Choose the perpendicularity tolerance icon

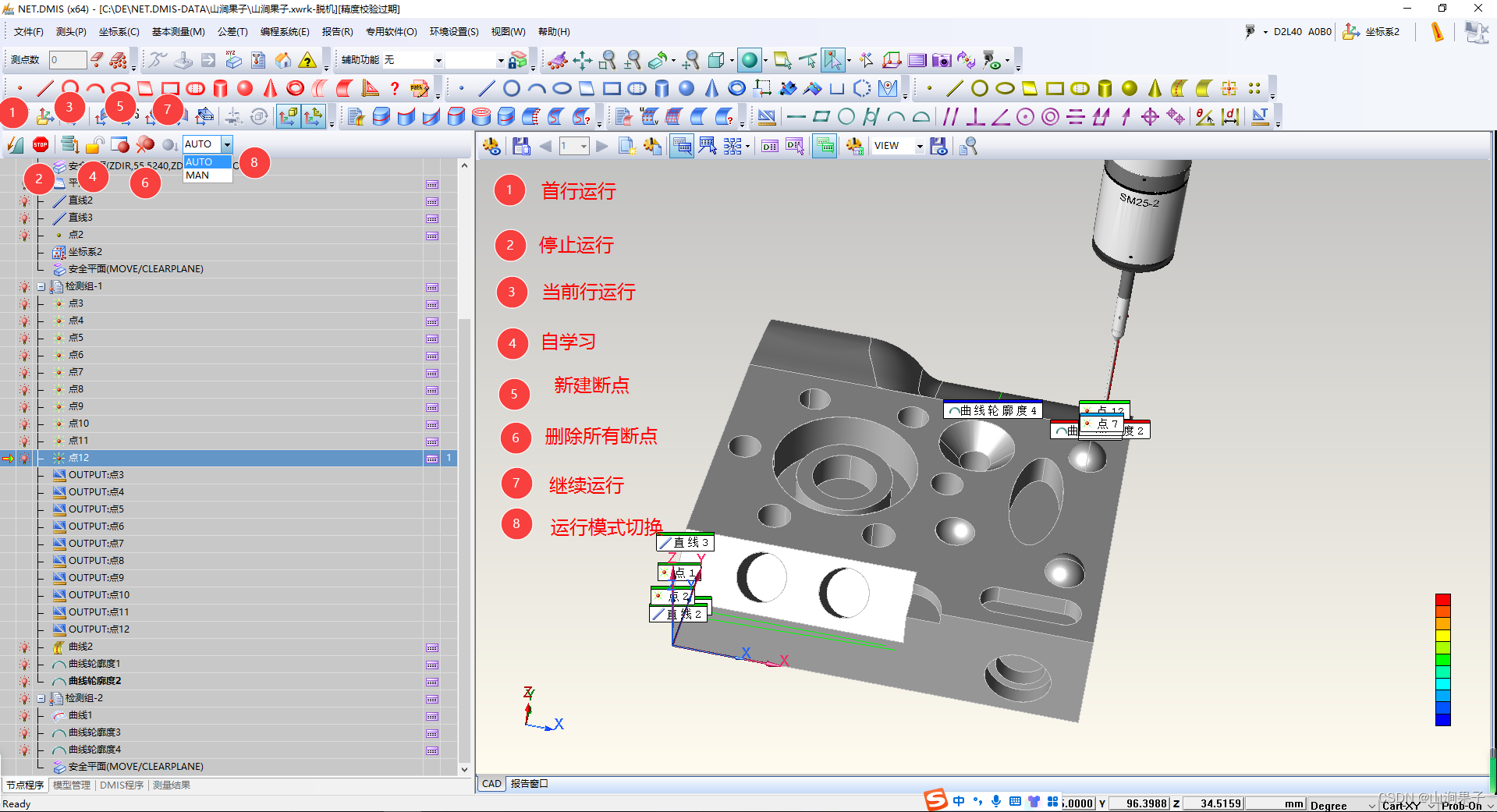click(975, 117)
